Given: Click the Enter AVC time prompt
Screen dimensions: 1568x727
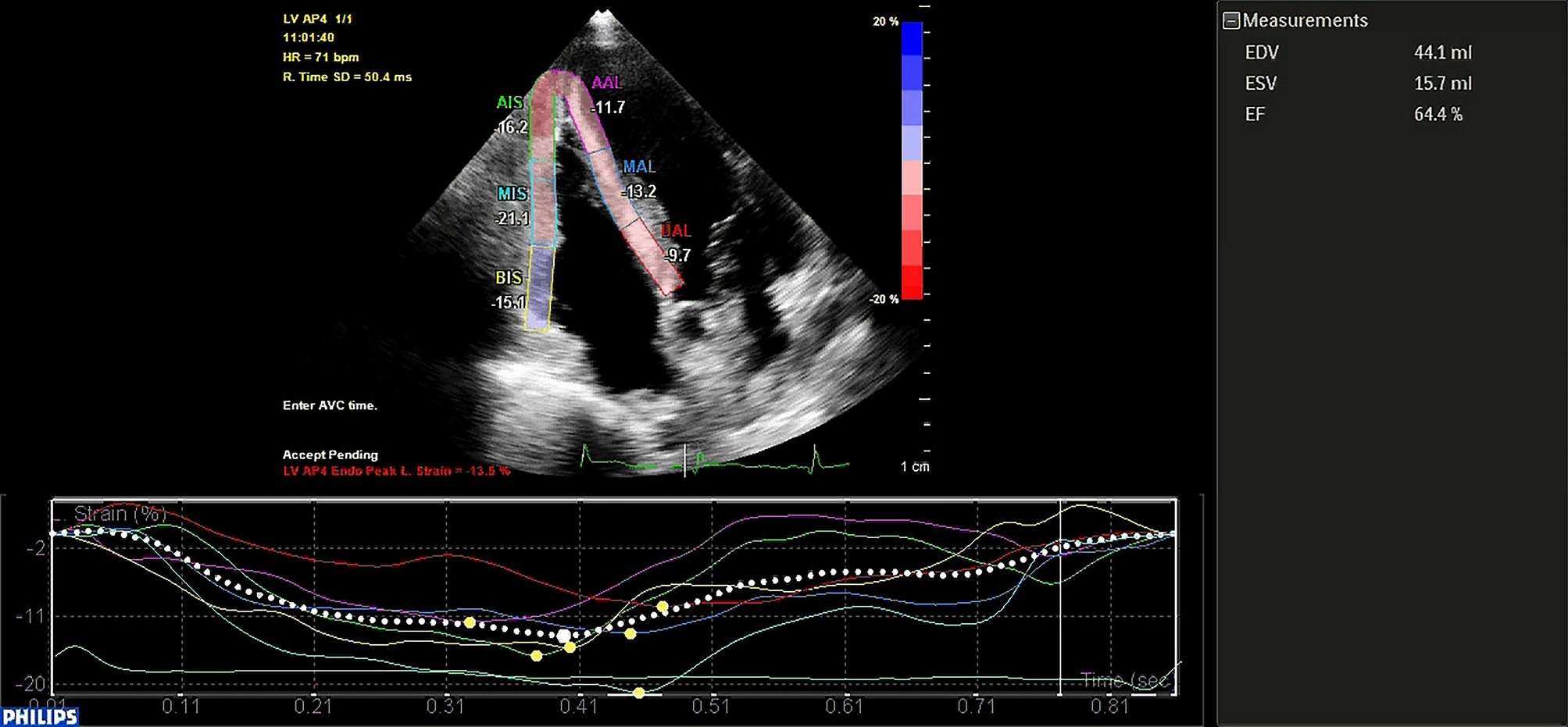Looking at the screenshot, I should (330, 406).
